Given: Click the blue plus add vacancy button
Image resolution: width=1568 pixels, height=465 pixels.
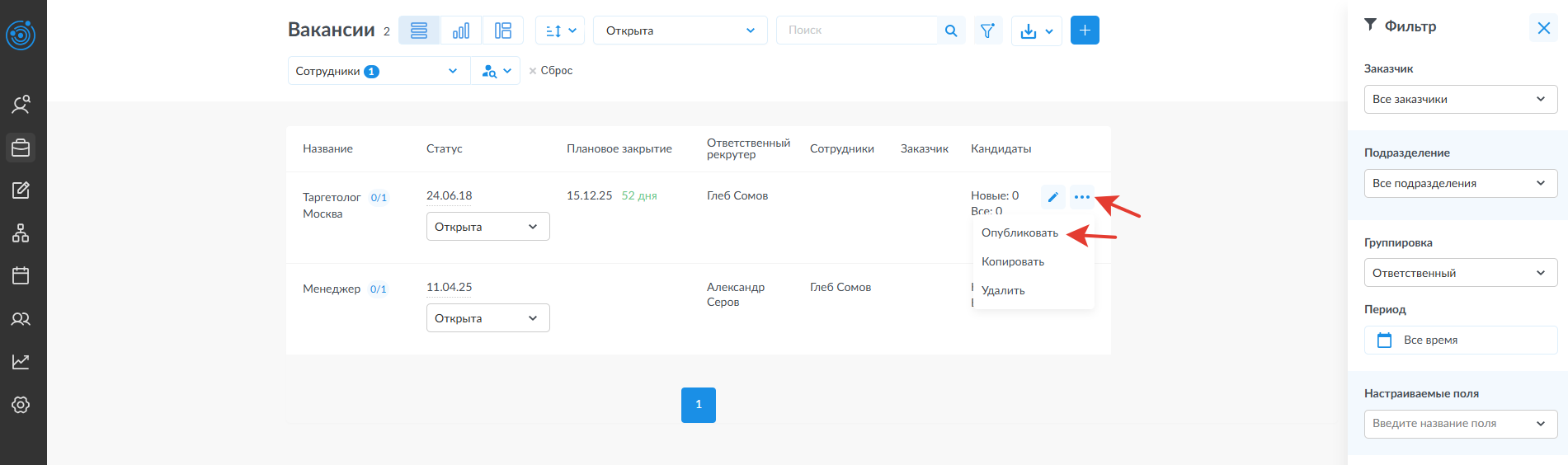Looking at the screenshot, I should 1085,31.
